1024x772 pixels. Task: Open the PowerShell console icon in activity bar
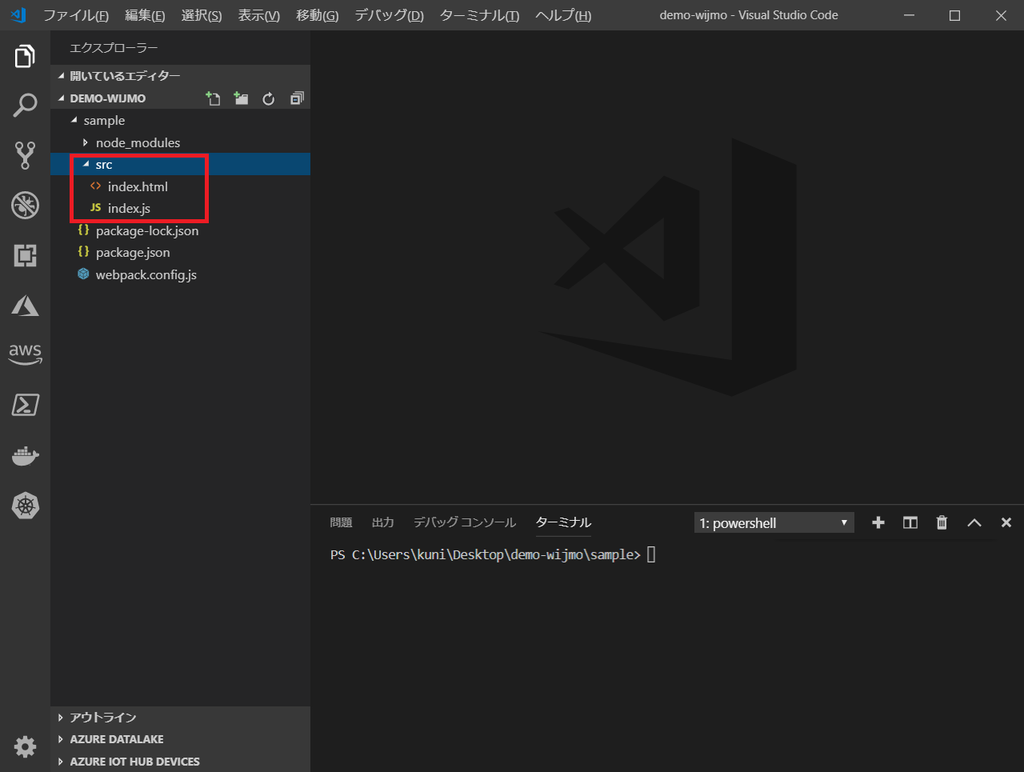(x=25, y=405)
